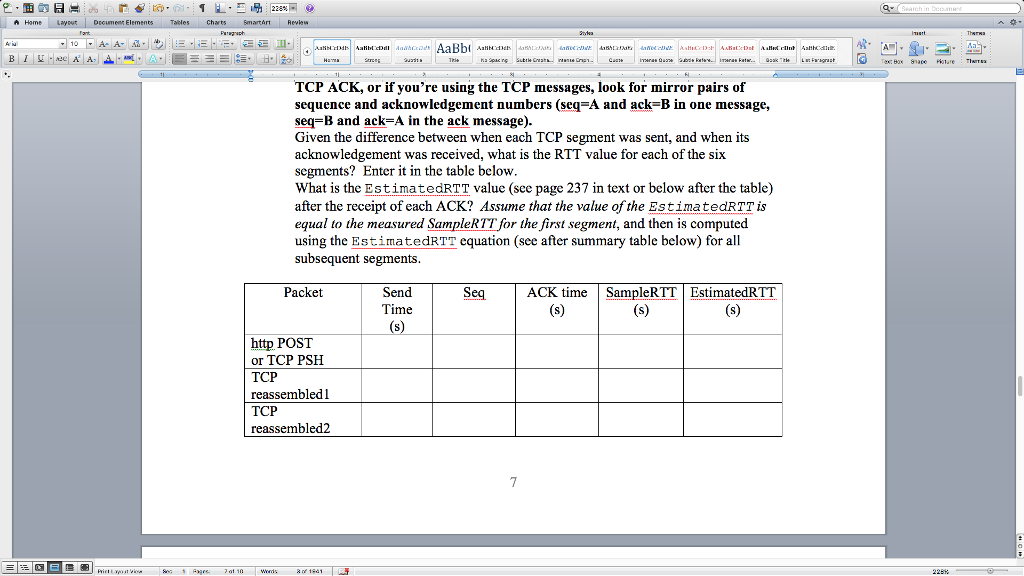Toggle underline formatting
Image resolution: width=1024 pixels, height=576 pixels.
click(x=41, y=56)
